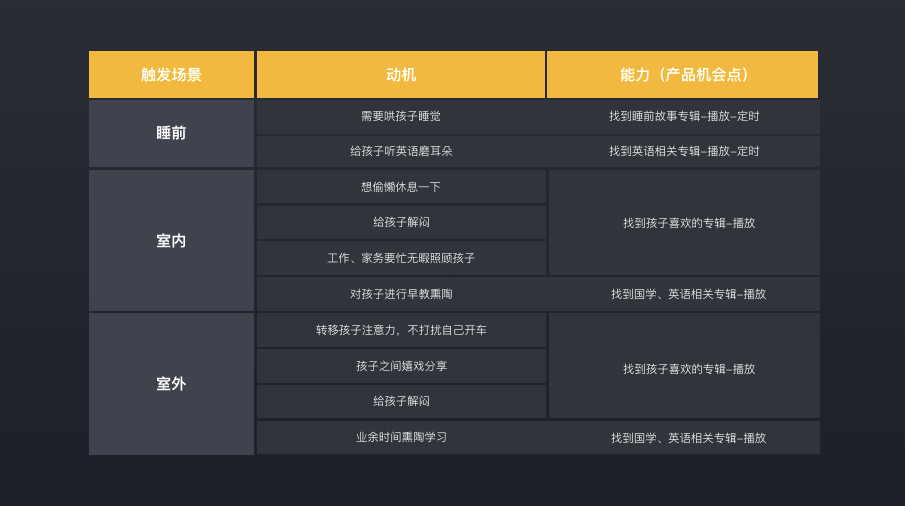Select the 室外 scene cell
Image resolution: width=905 pixels, height=506 pixels.
(x=171, y=384)
